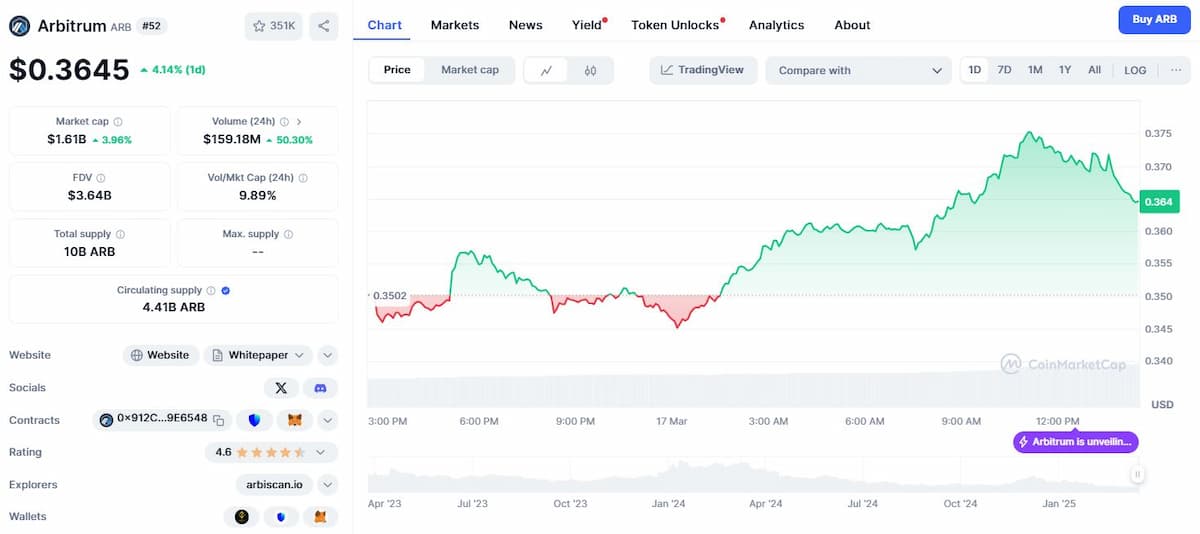This screenshot has width=1200, height=534.
Task: Grab the range slider handle on mini chart
Action: [1137, 475]
